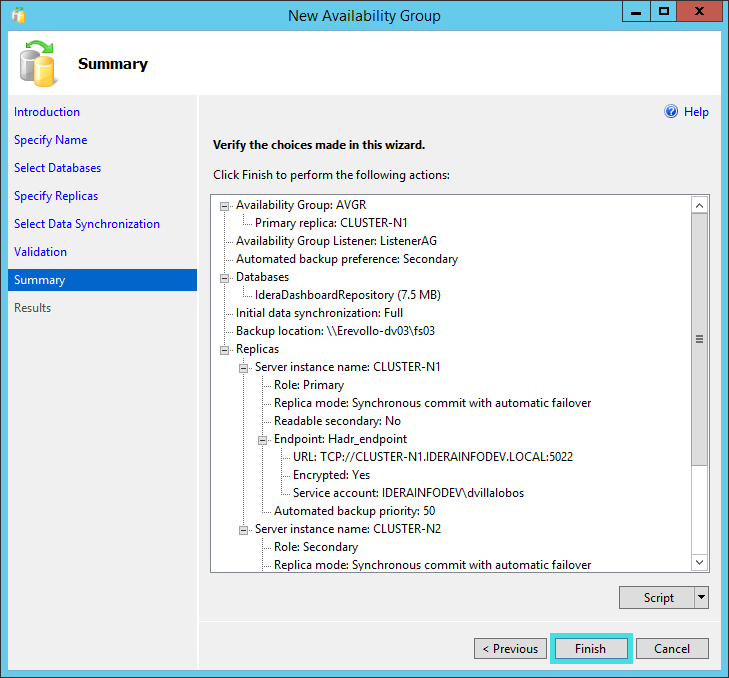The height and width of the screenshot is (678, 729).
Task: Go to the Specify Name page
Action: [51, 140]
